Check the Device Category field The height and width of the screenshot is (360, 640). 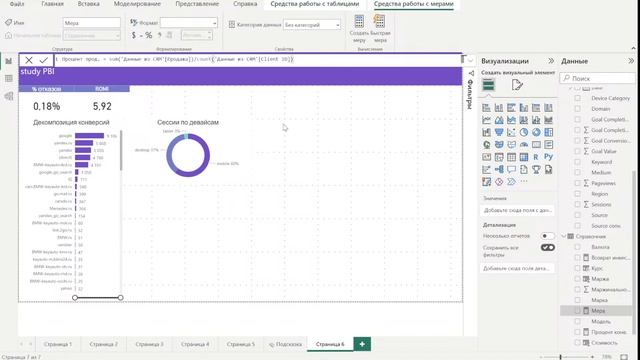click(578, 98)
